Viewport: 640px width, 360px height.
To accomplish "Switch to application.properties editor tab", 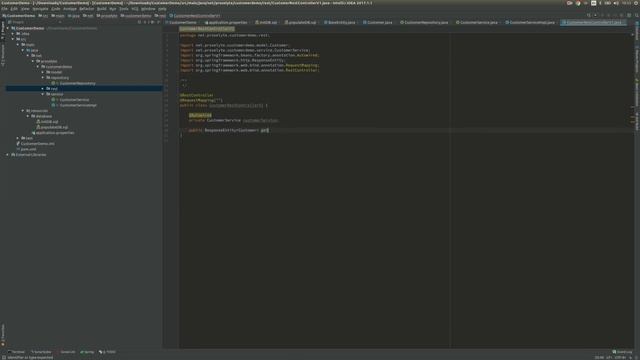I will pos(226,22).
